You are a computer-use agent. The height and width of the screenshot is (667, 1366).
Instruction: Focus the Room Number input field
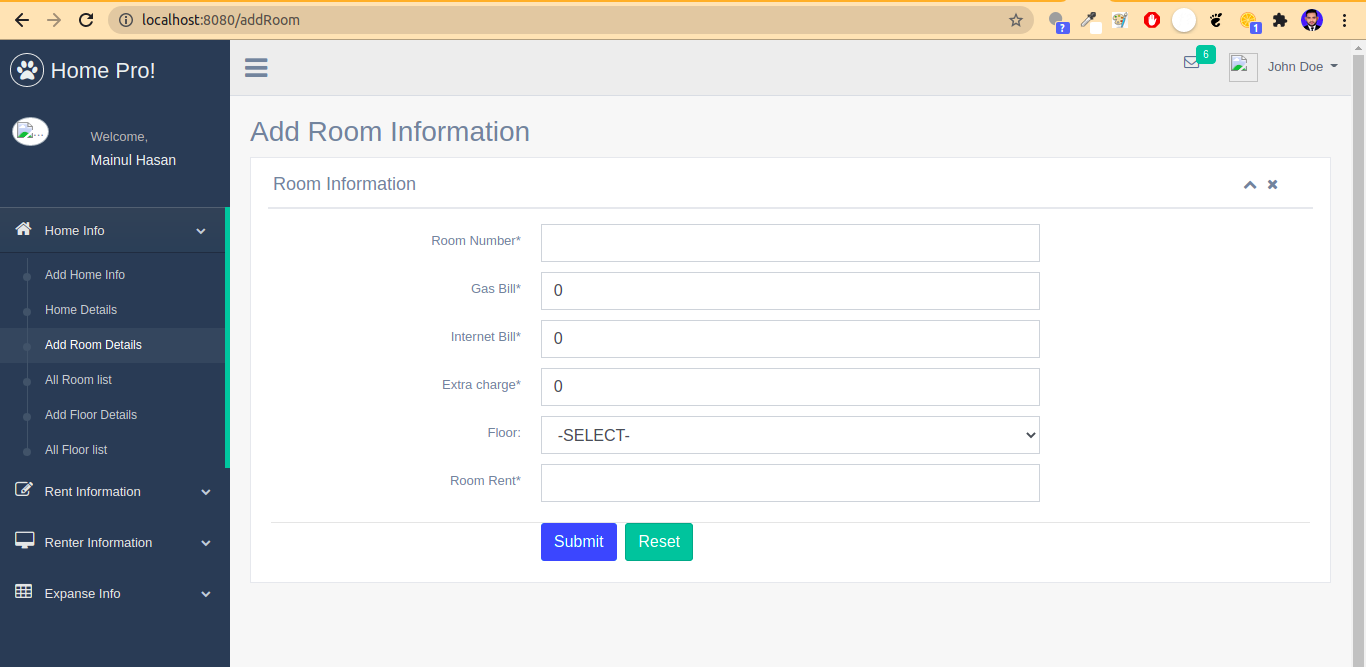click(x=789, y=242)
